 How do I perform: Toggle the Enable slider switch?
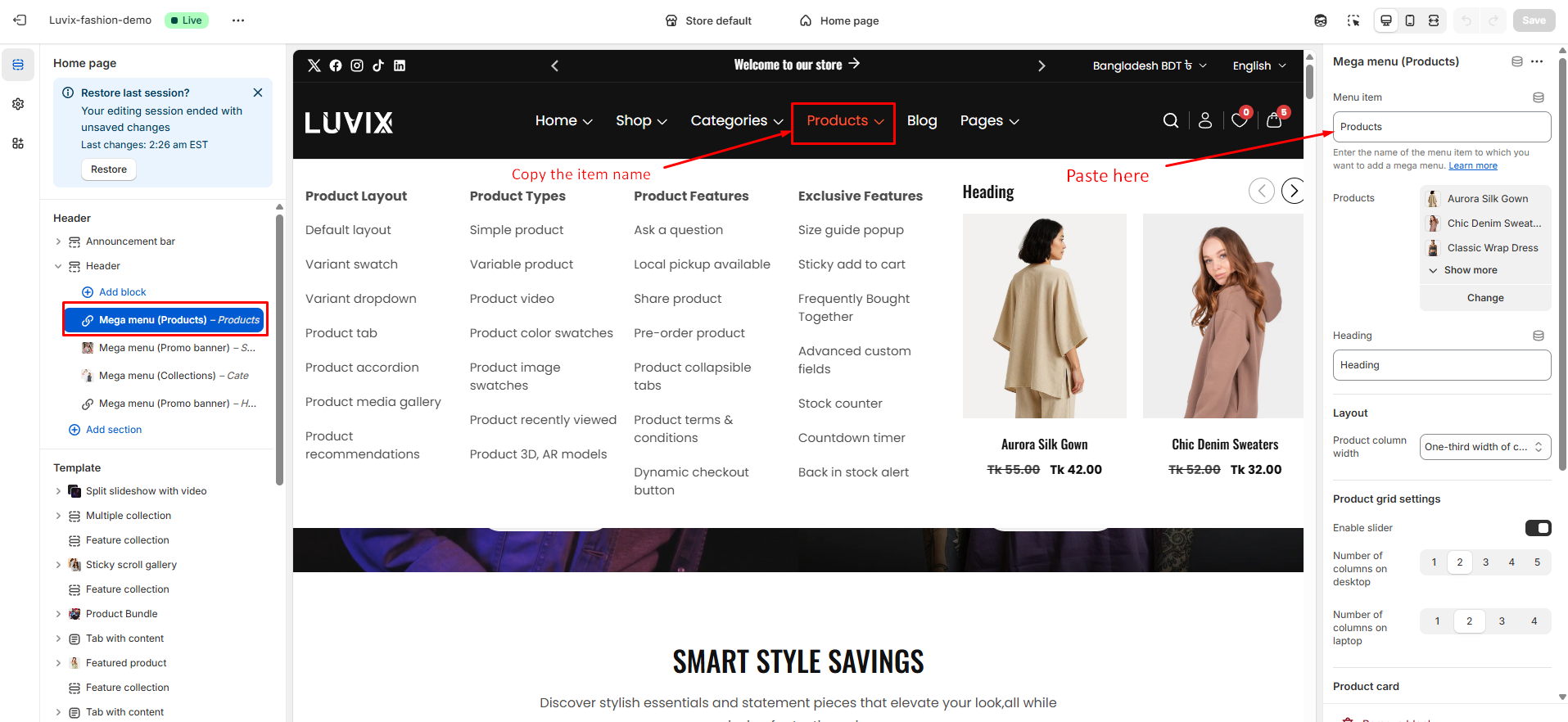(x=1538, y=528)
